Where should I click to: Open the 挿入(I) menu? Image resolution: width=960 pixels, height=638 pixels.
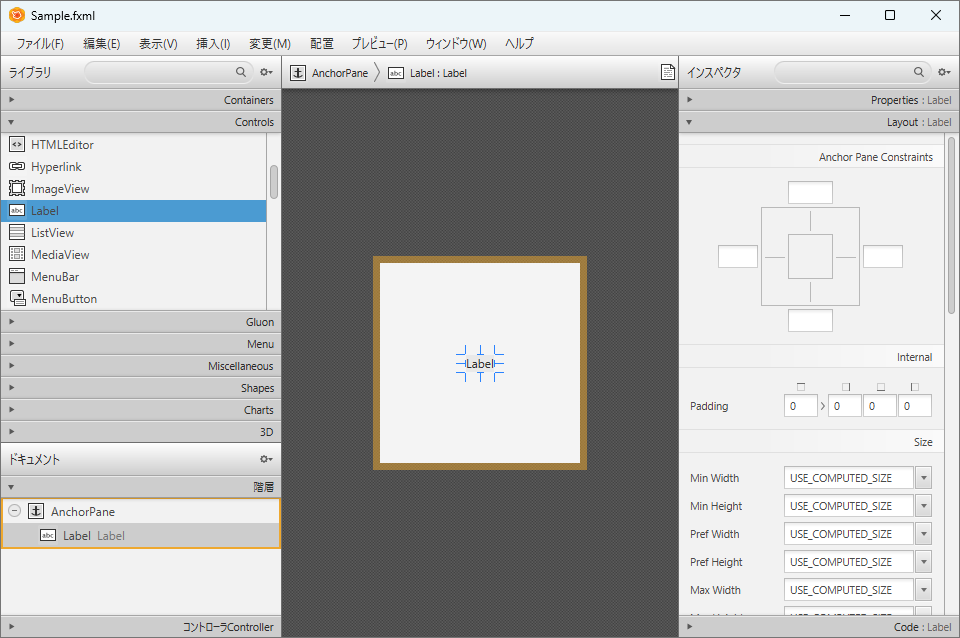tap(213, 43)
